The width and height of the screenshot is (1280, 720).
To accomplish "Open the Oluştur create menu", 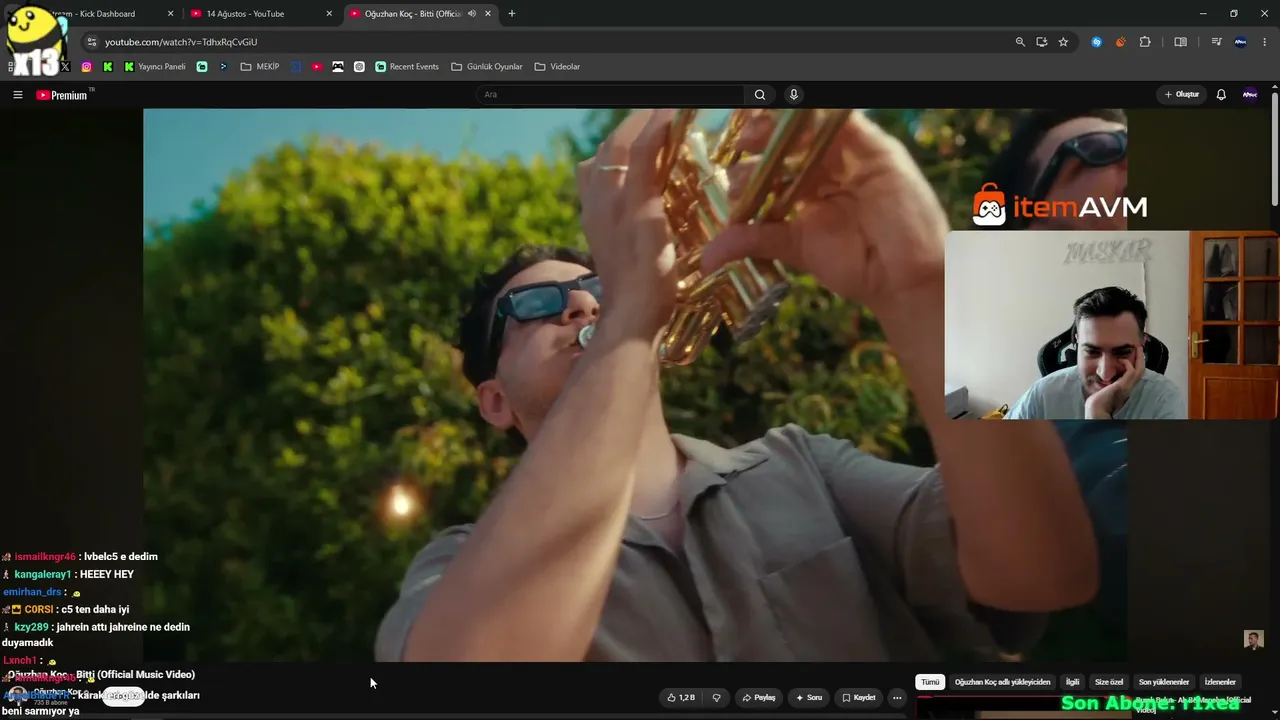I will tap(1182, 95).
